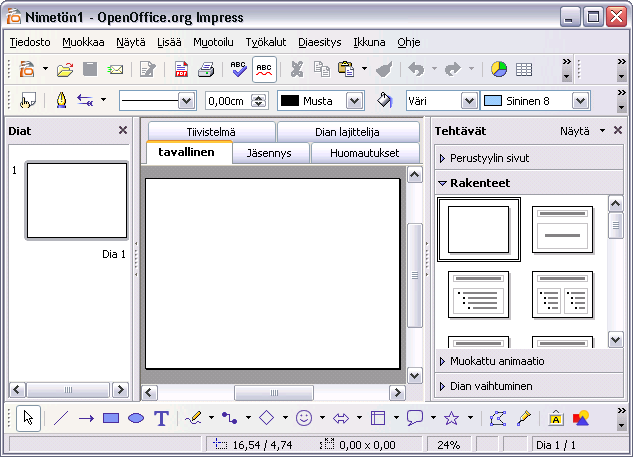Open the Tiedosto menu
The height and width of the screenshot is (457, 633).
[x=30, y=42]
